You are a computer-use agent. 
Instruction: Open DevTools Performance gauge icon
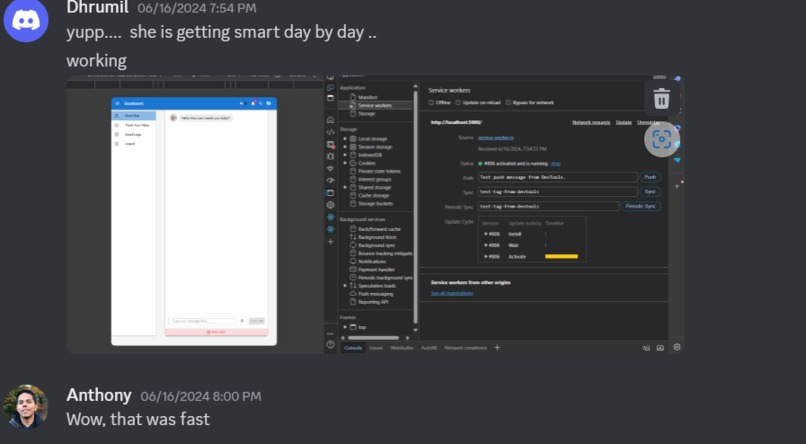click(330, 180)
